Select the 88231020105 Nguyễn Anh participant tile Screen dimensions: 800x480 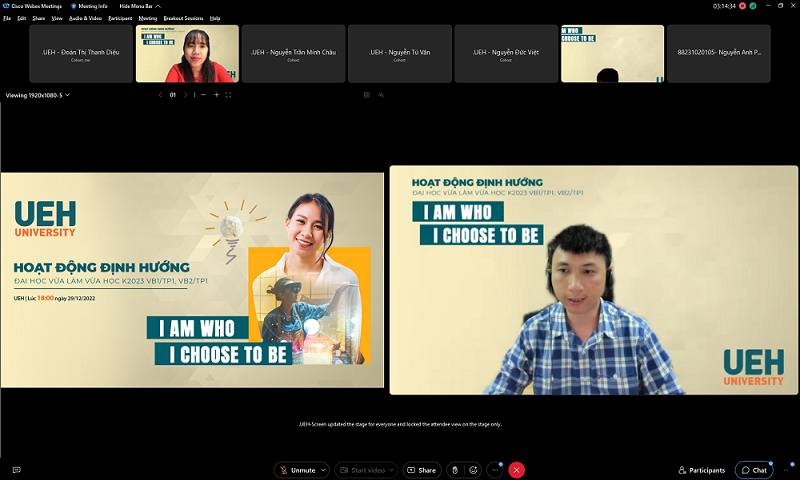[x=719, y=54]
